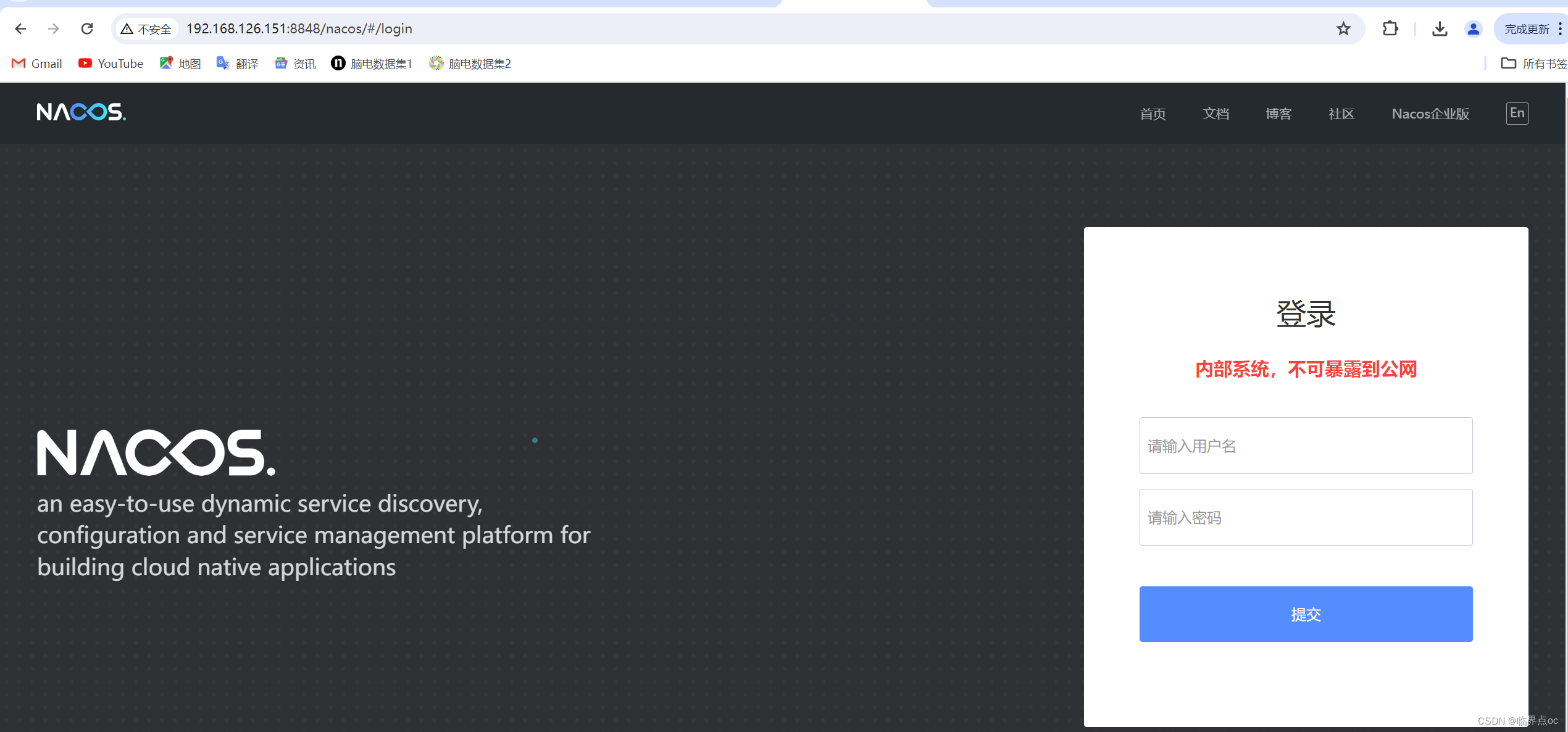
Task: Open 社区 community in Nacos header
Action: (x=1341, y=114)
